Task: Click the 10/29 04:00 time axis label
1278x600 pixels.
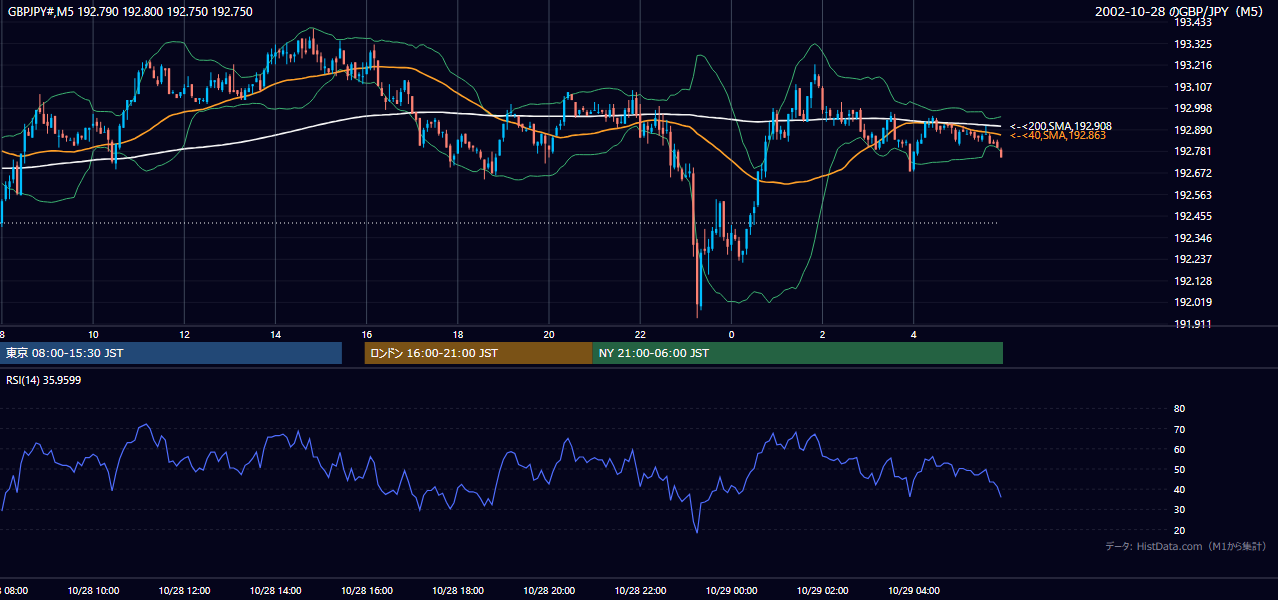Action: (914, 591)
